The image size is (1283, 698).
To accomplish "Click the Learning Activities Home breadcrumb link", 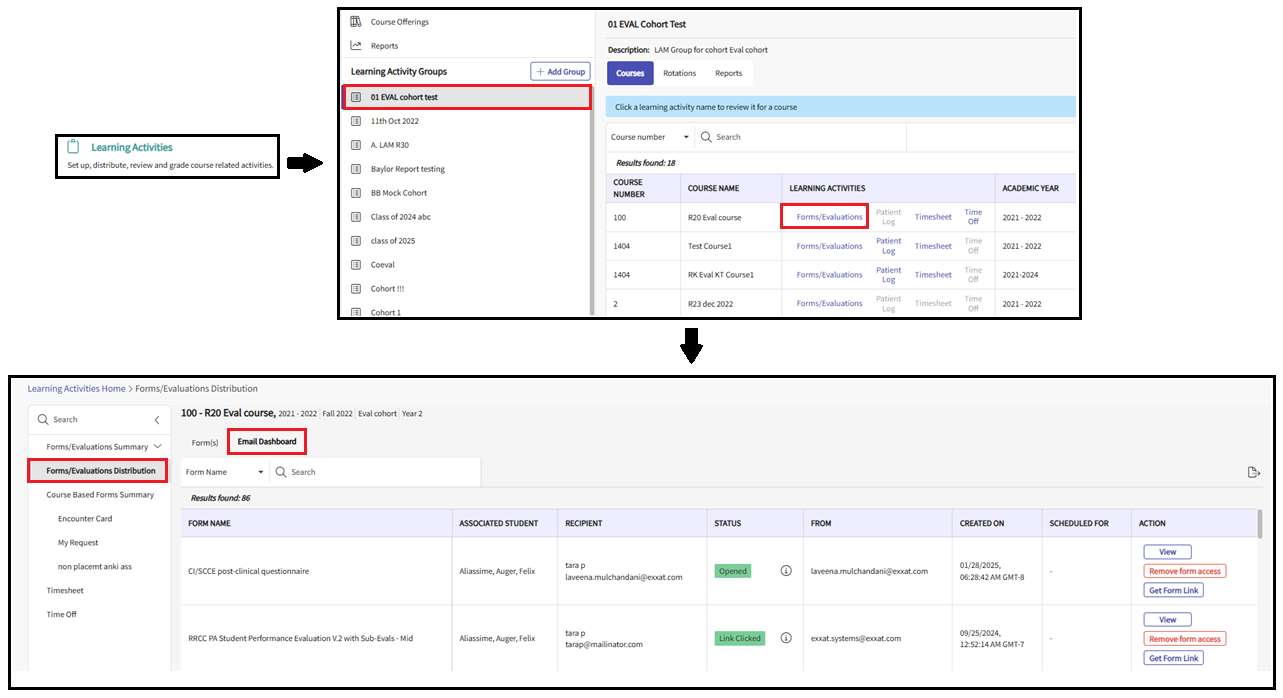I will 76,389.
